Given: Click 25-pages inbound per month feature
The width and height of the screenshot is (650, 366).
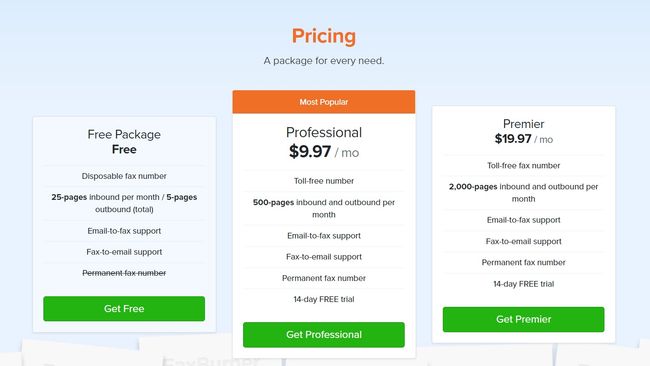Looking at the screenshot, I should (124, 203).
